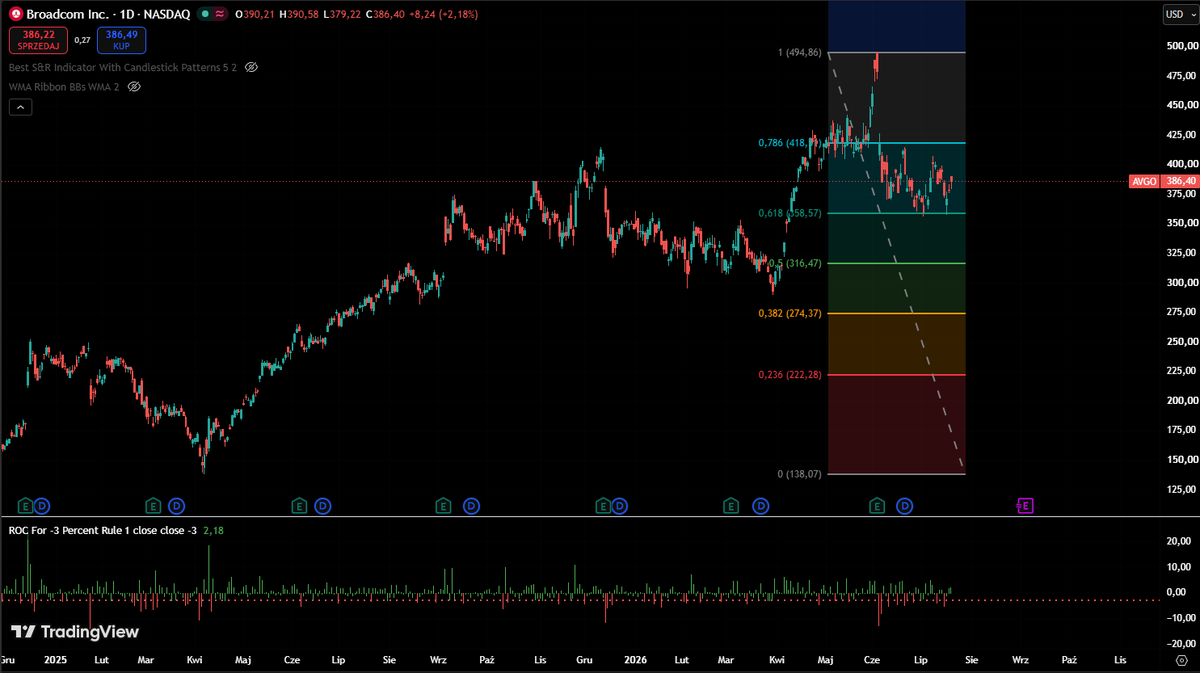Click dividend D marker near Cze 2026
Viewport: 1200px width, 673px height.
905,506
